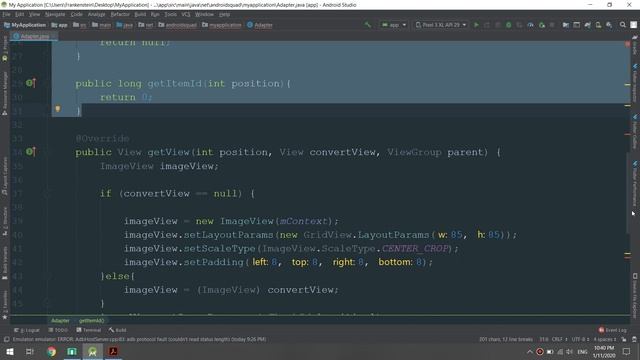
Task: Click the getItemId() breadcrumb below the editor
Action: pyautogui.click(x=91, y=320)
